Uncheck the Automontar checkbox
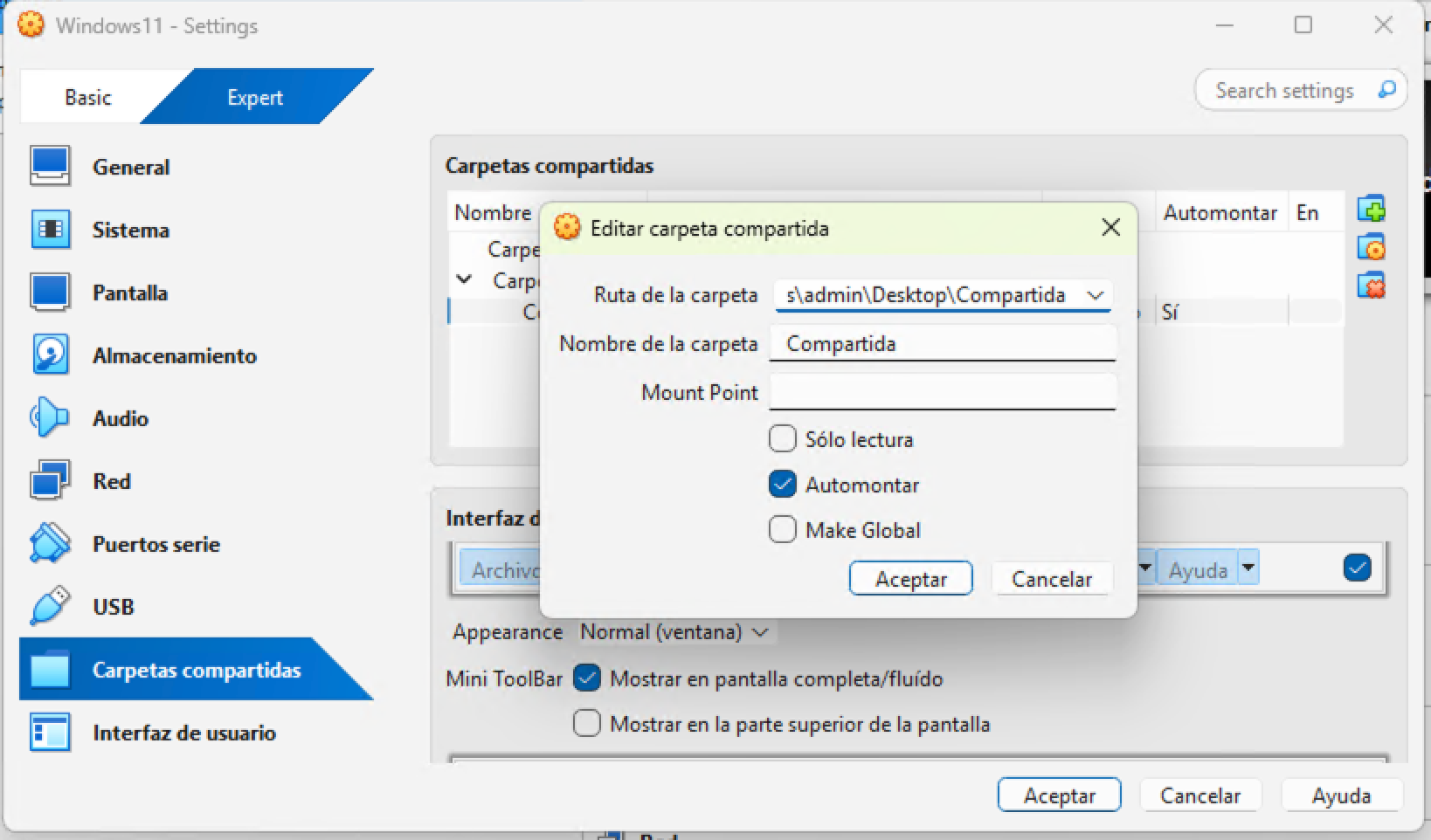The width and height of the screenshot is (1431, 840). pos(782,484)
